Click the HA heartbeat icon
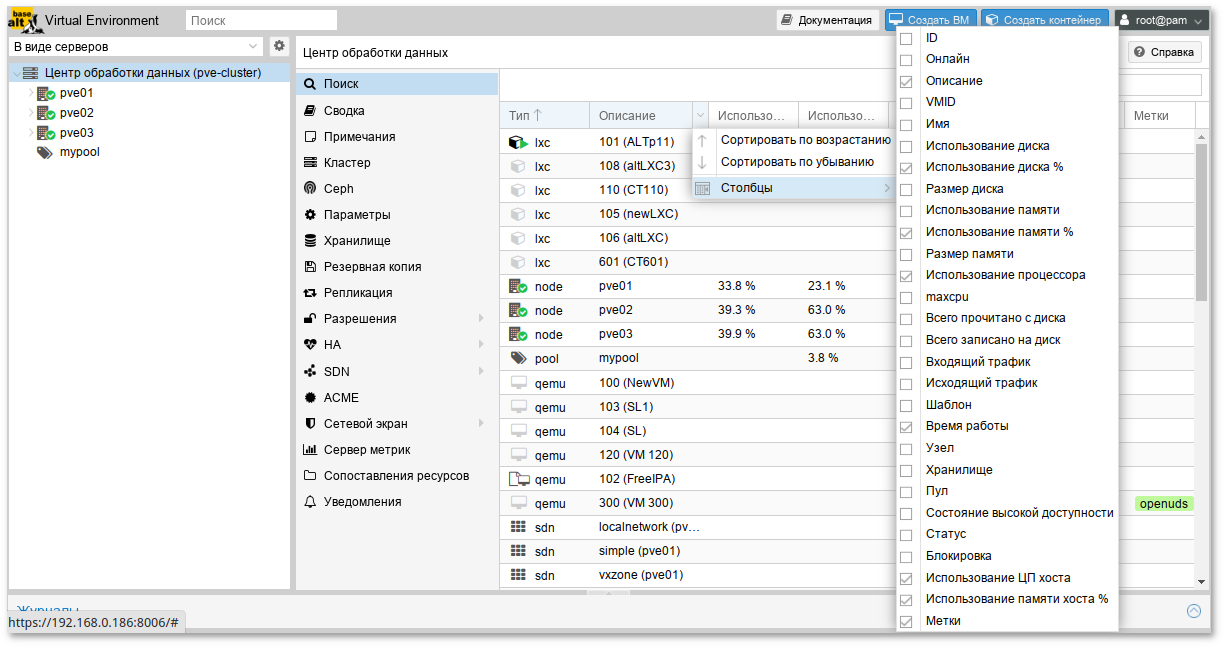1224x647 pixels. tap(310, 345)
